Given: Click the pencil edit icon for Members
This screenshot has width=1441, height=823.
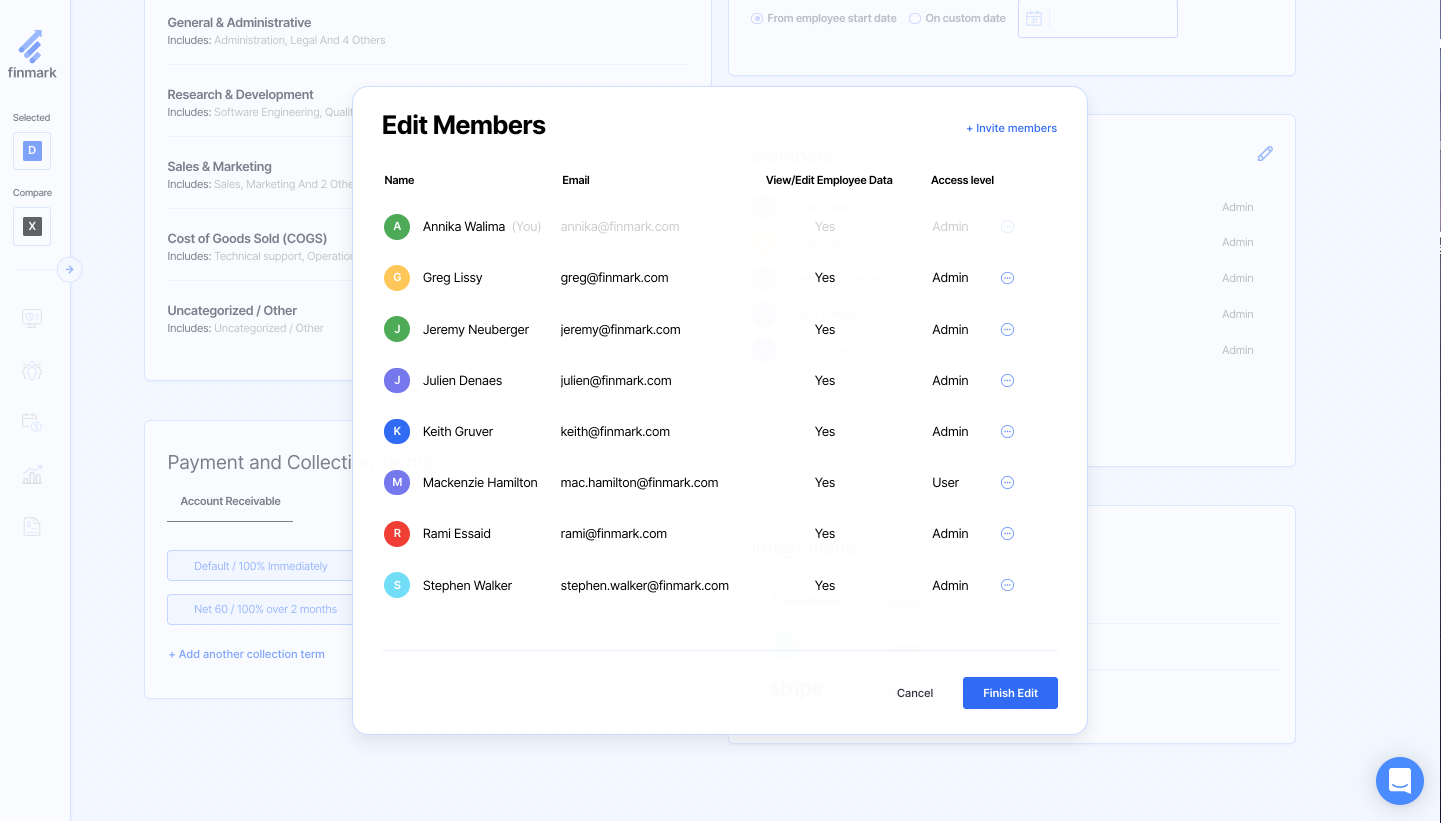Looking at the screenshot, I should pos(1265,154).
